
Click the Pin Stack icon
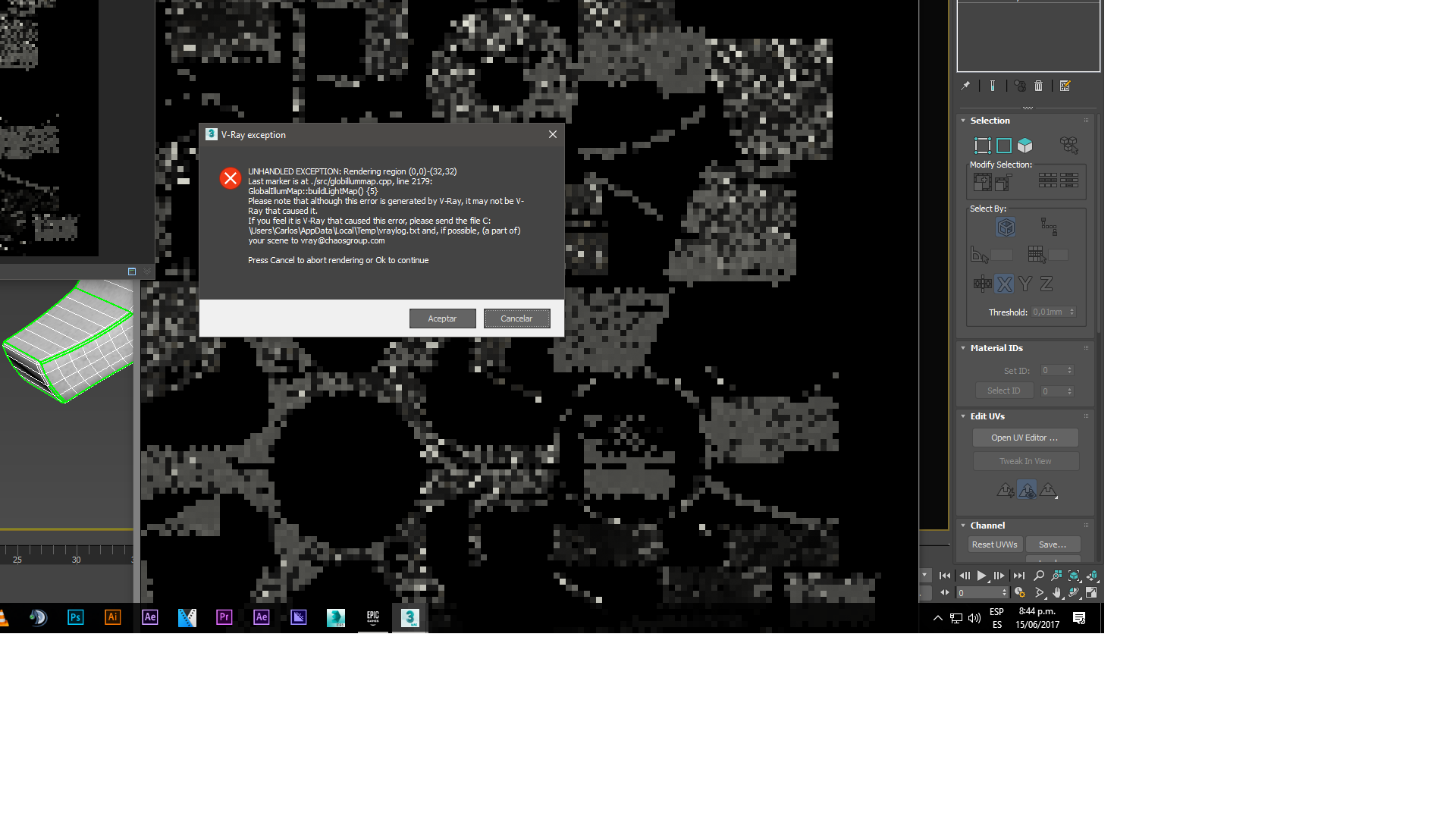(x=965, y=86)
